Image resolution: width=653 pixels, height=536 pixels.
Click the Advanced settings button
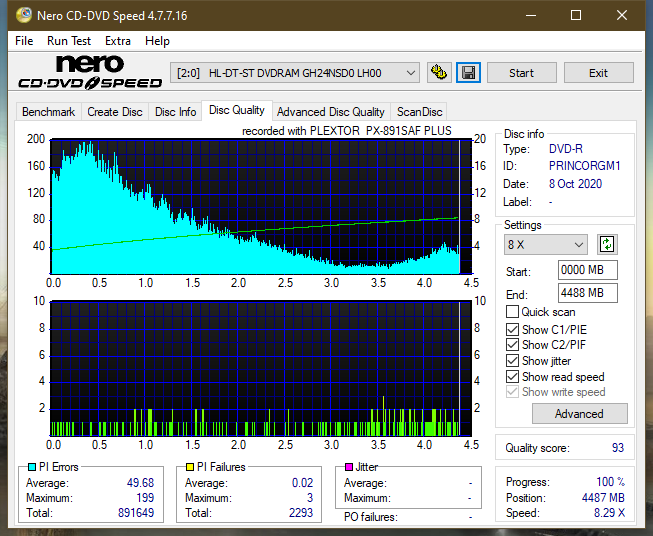click(x=579, y=414)
